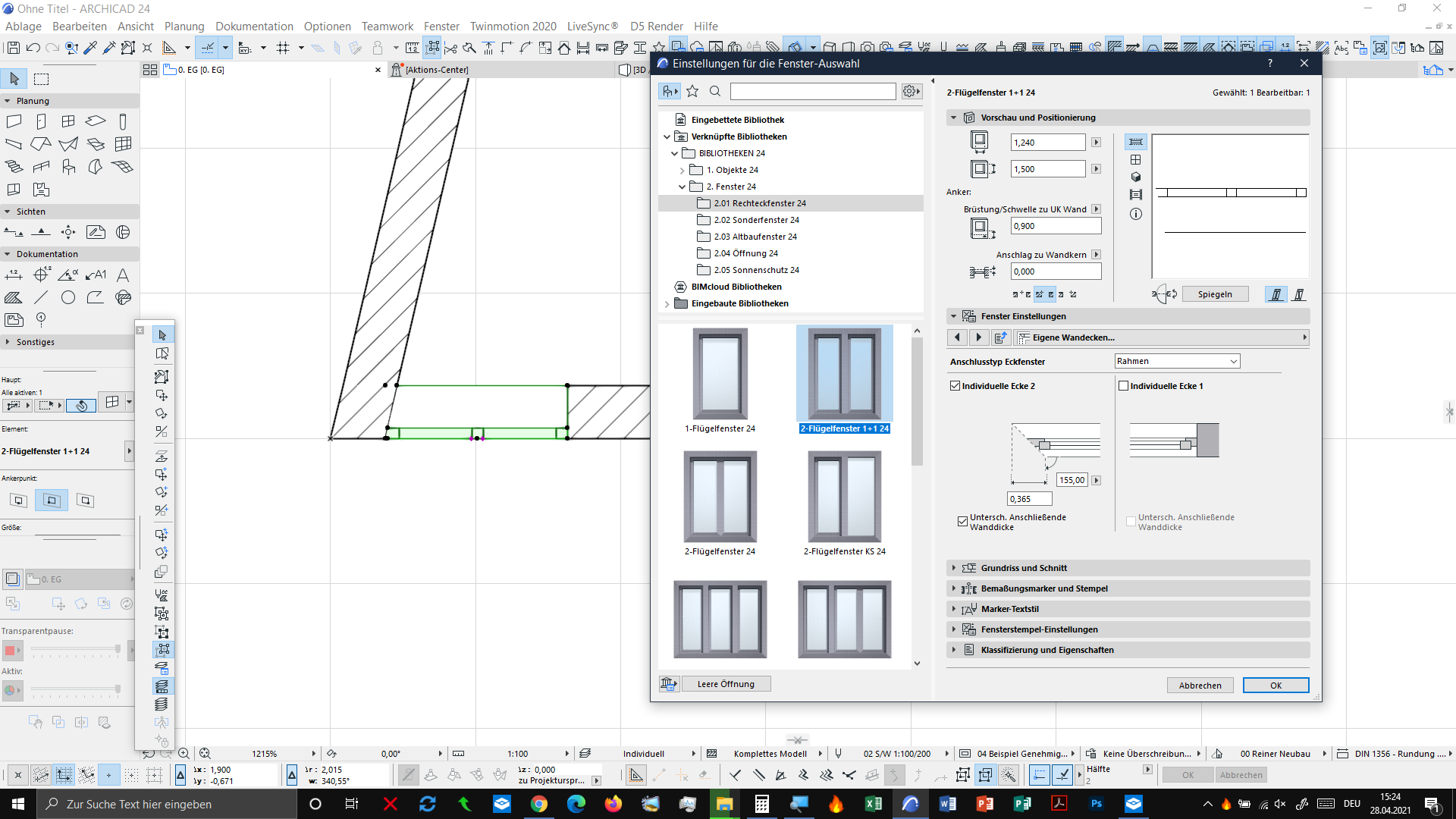Expand the 1. Objekte 24 folder
The image size is (1456, 819).
tap(682, 171)
